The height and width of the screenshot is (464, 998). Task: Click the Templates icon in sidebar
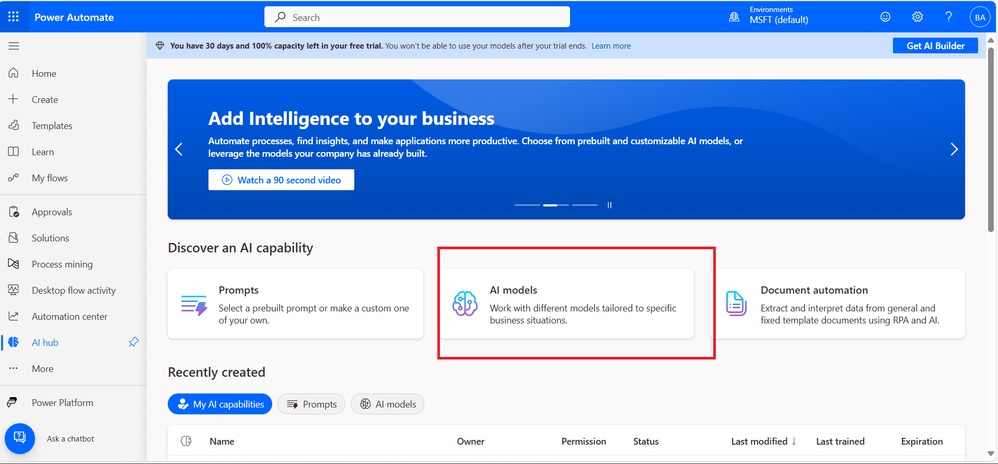click(13, 125)
